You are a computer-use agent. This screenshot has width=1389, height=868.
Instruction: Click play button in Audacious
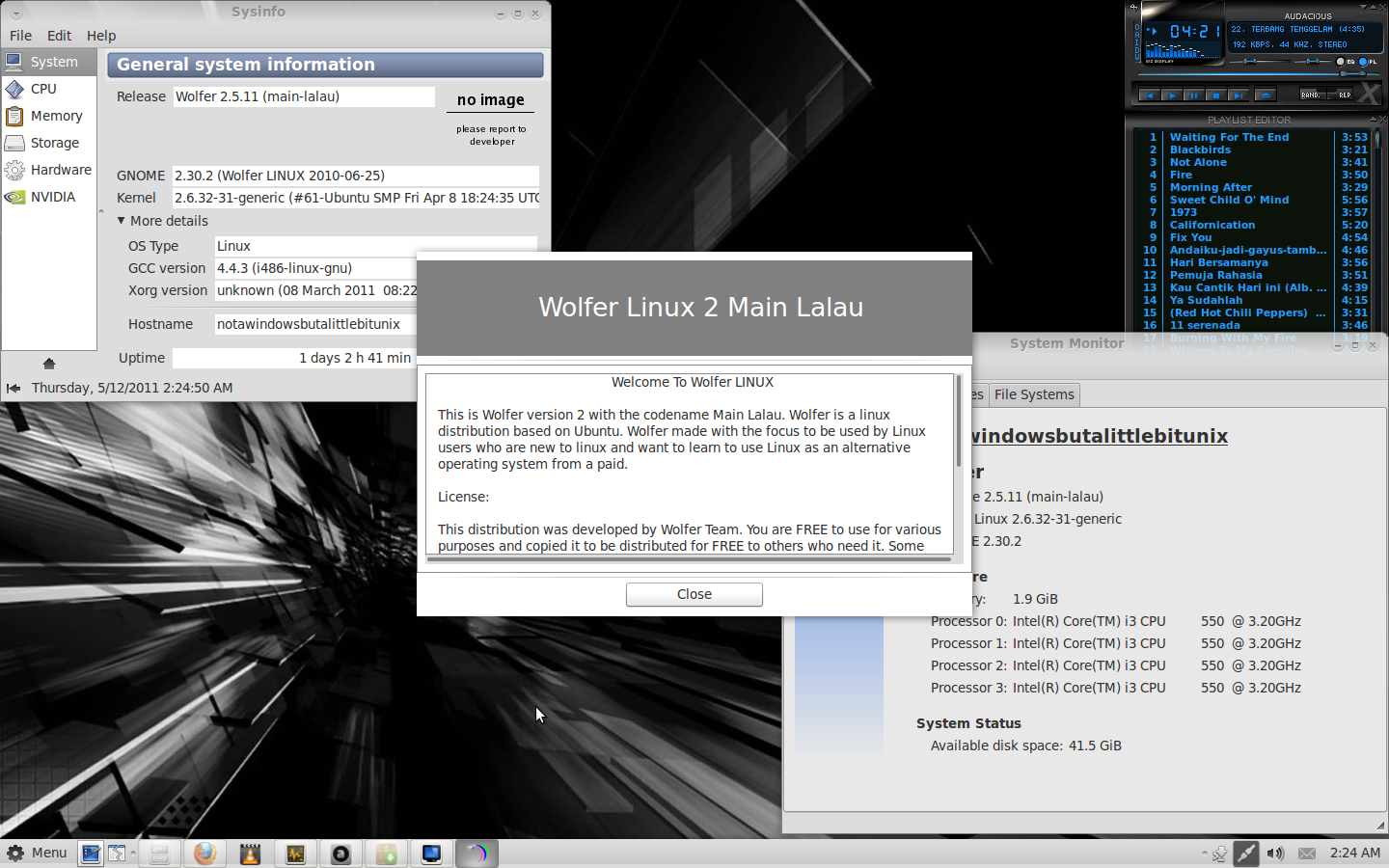[x=1172, y=95]
